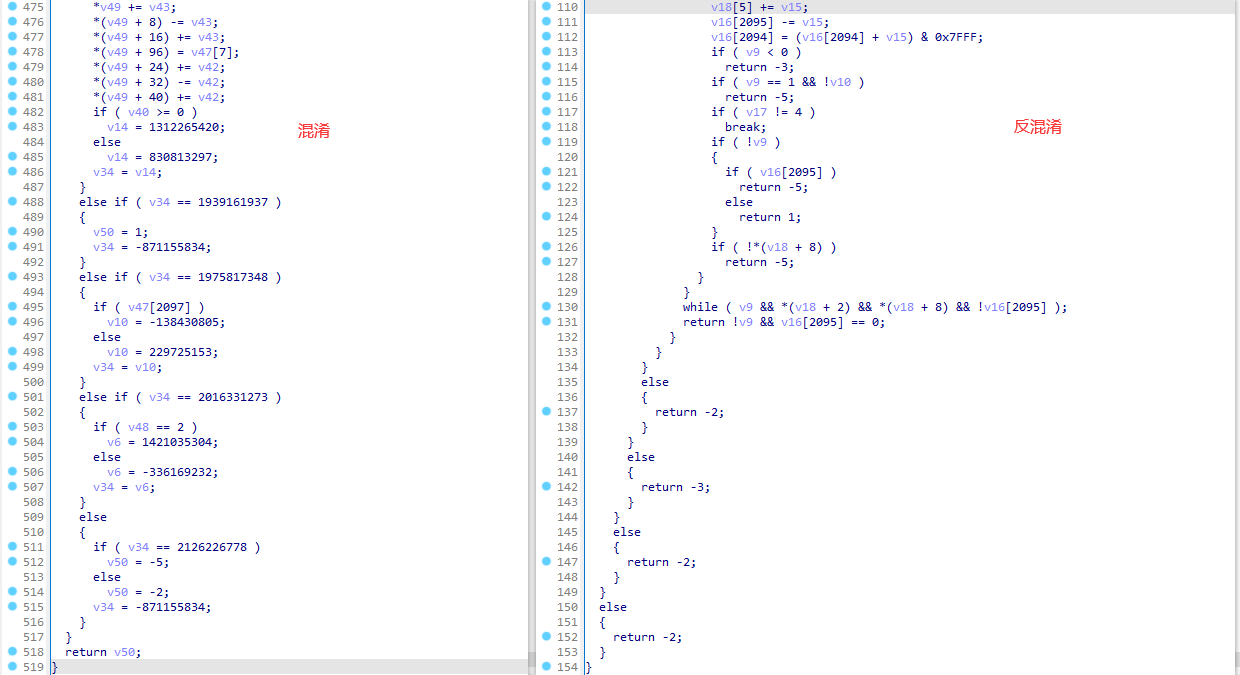Click the condition 'if ( v48 == 2 )'

145,427
